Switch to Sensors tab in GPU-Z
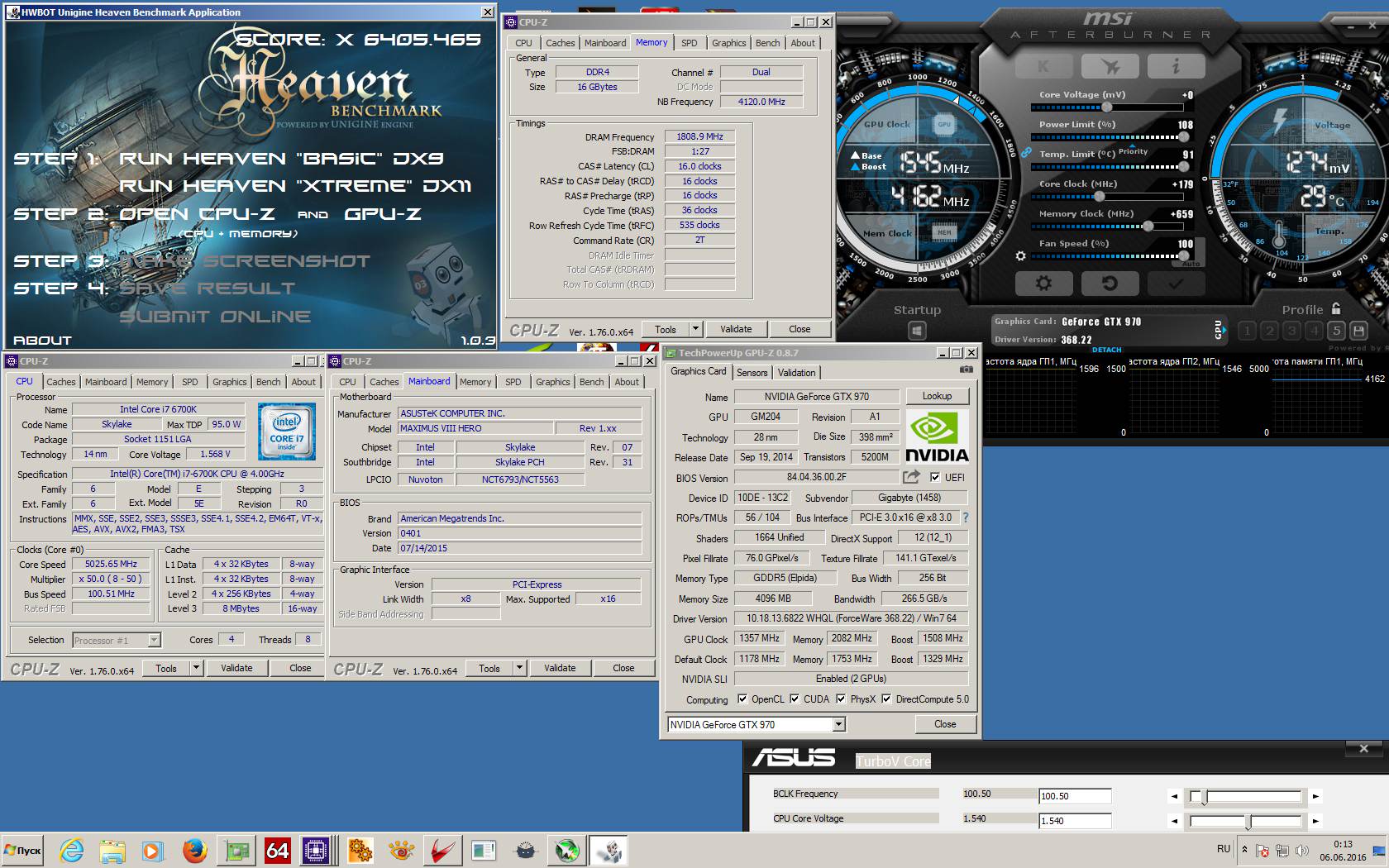The height and width of the screenshot is (868, 1389). (x=752, y=373)
